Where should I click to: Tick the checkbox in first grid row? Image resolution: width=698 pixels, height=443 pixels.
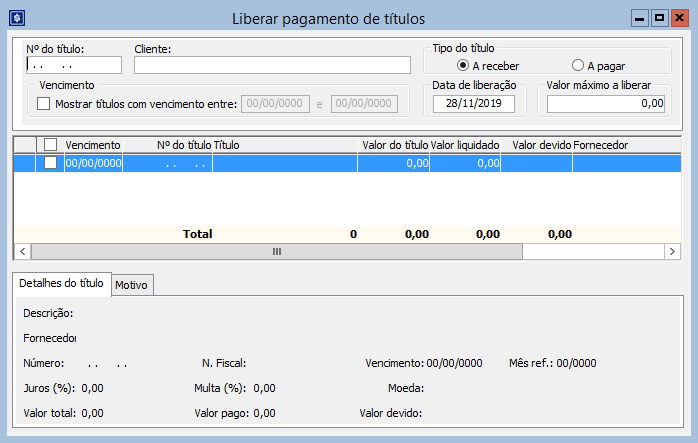[x=51, y=163]
